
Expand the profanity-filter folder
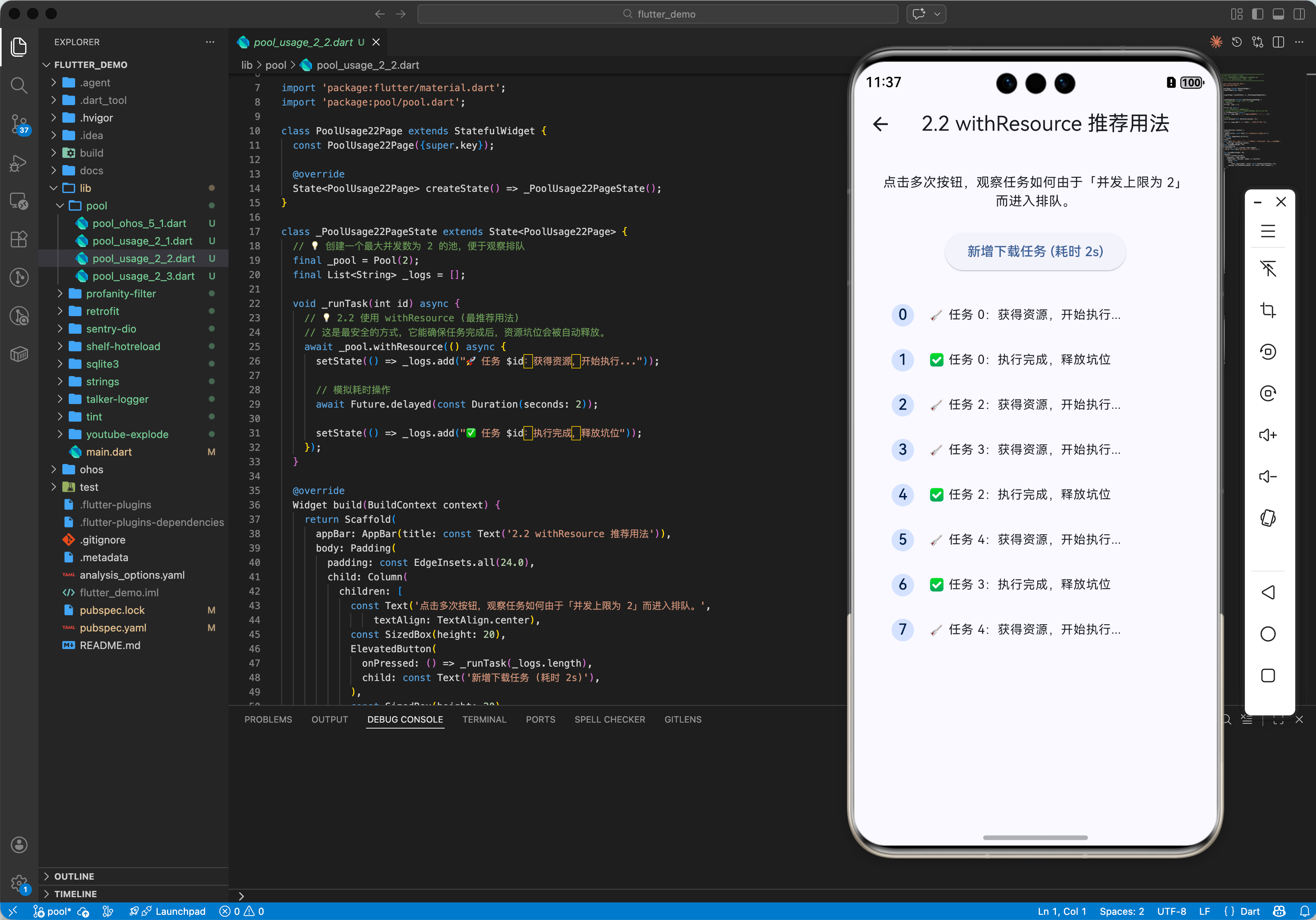pos(120,293)
